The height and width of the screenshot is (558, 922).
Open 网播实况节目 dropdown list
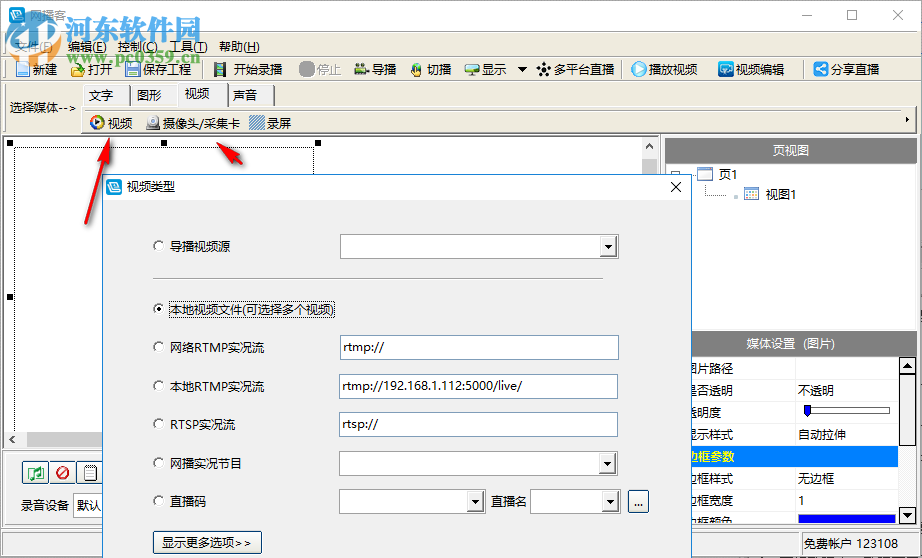[x=607, y=463]
